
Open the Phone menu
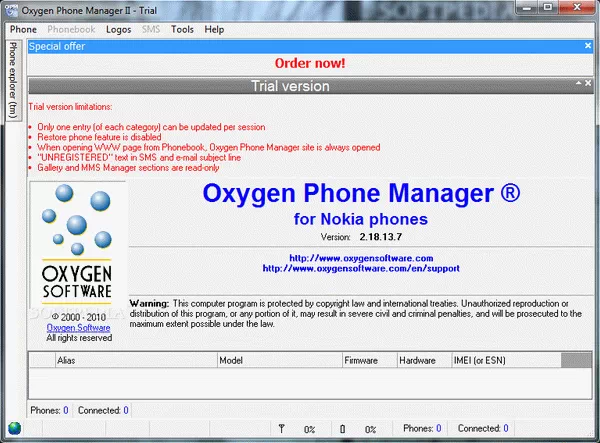[x=23, y=29]
